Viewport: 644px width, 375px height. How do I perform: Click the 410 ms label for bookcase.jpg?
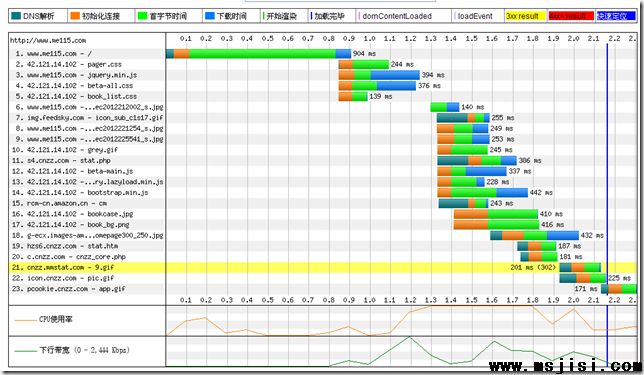coord(551,214)
